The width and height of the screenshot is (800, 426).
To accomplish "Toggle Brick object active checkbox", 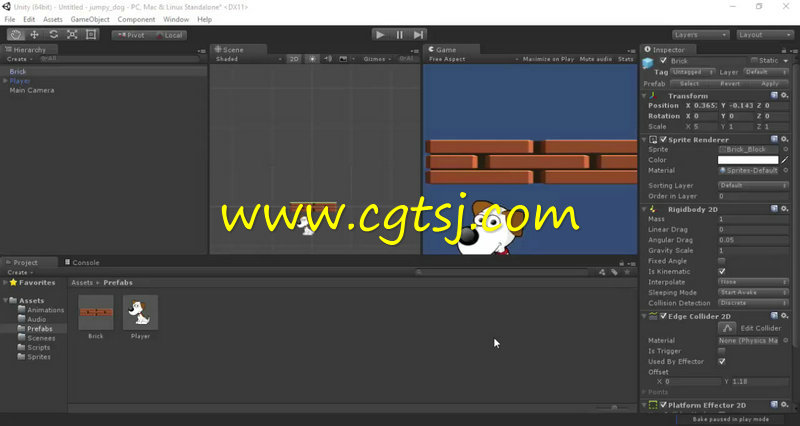I will tap(663, 61).
